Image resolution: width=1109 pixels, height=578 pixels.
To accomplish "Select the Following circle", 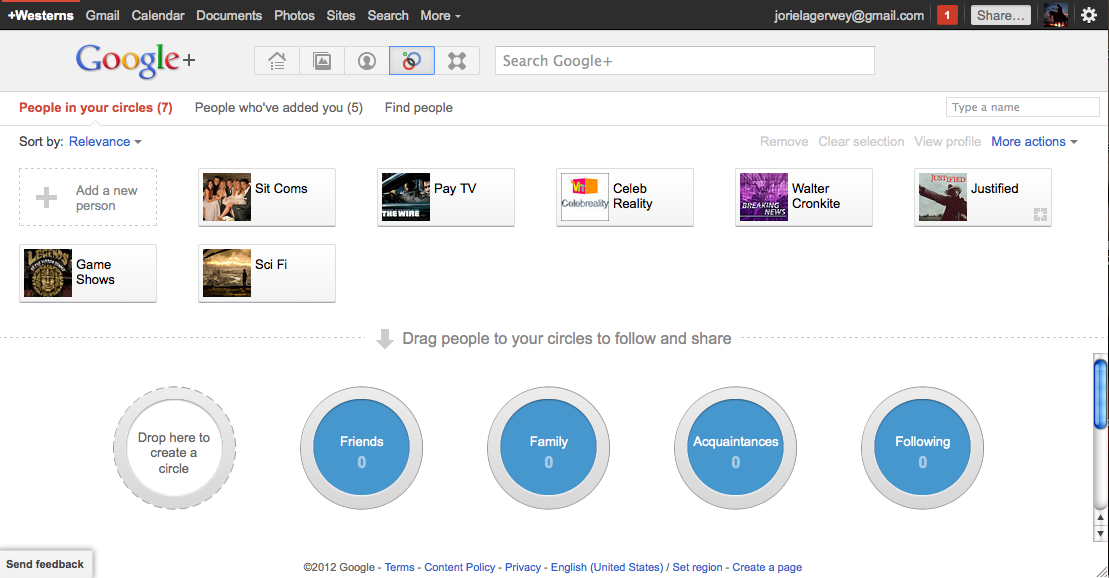I will [x=922, y=448].
